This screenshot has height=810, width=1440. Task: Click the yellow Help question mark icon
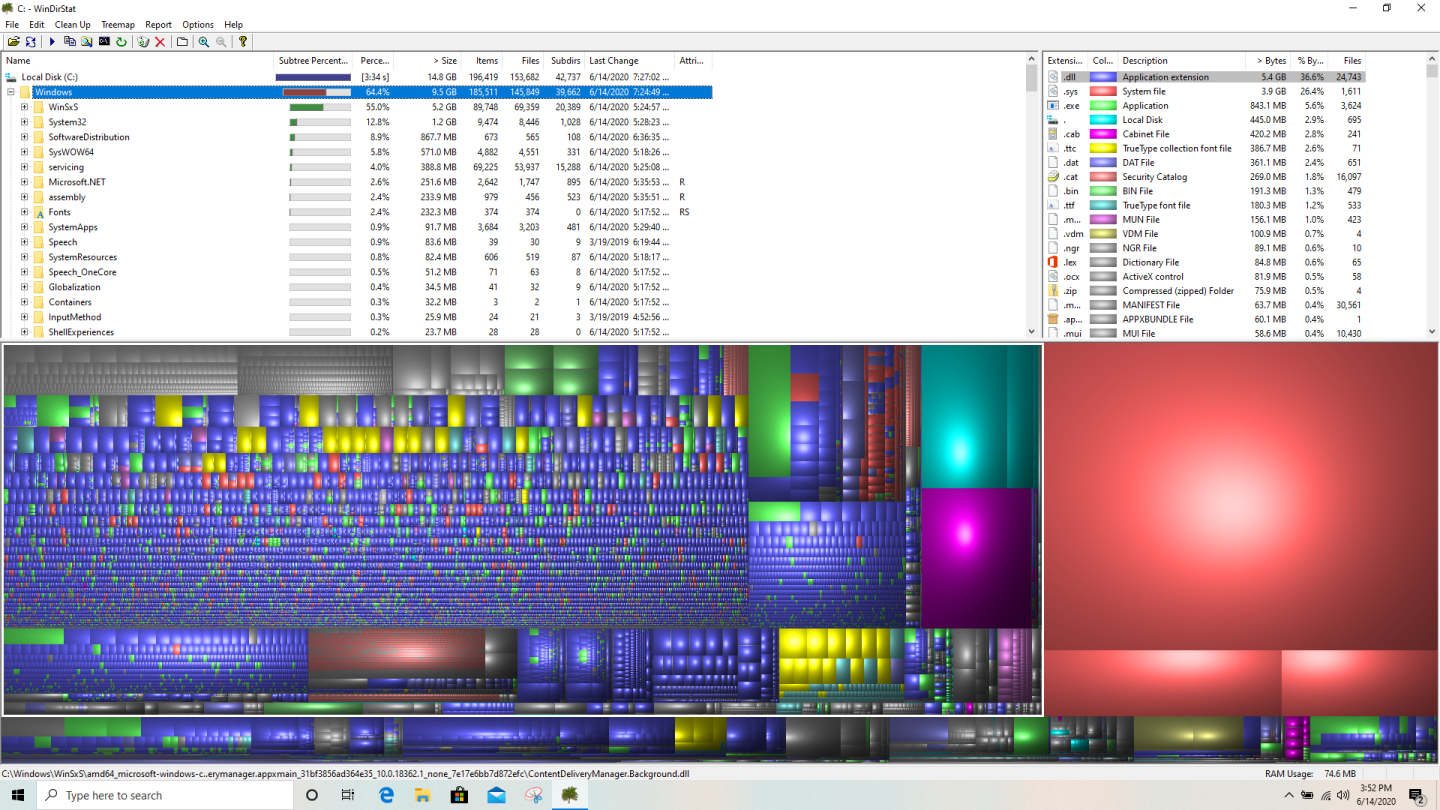click(x=243, y=42)
